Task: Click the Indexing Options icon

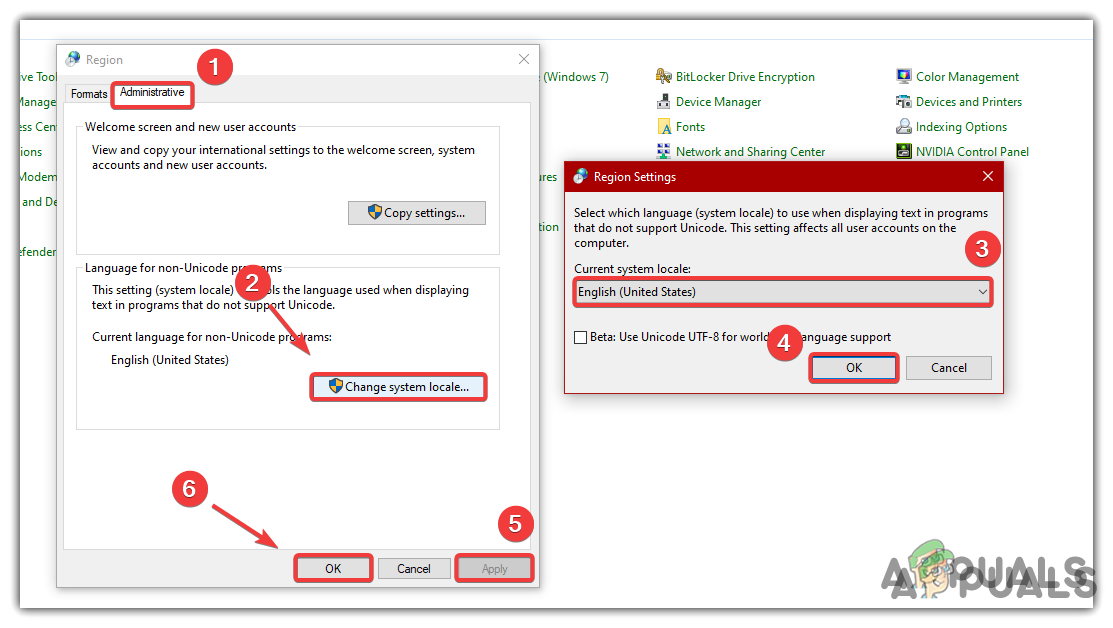Action: [904, 126]
